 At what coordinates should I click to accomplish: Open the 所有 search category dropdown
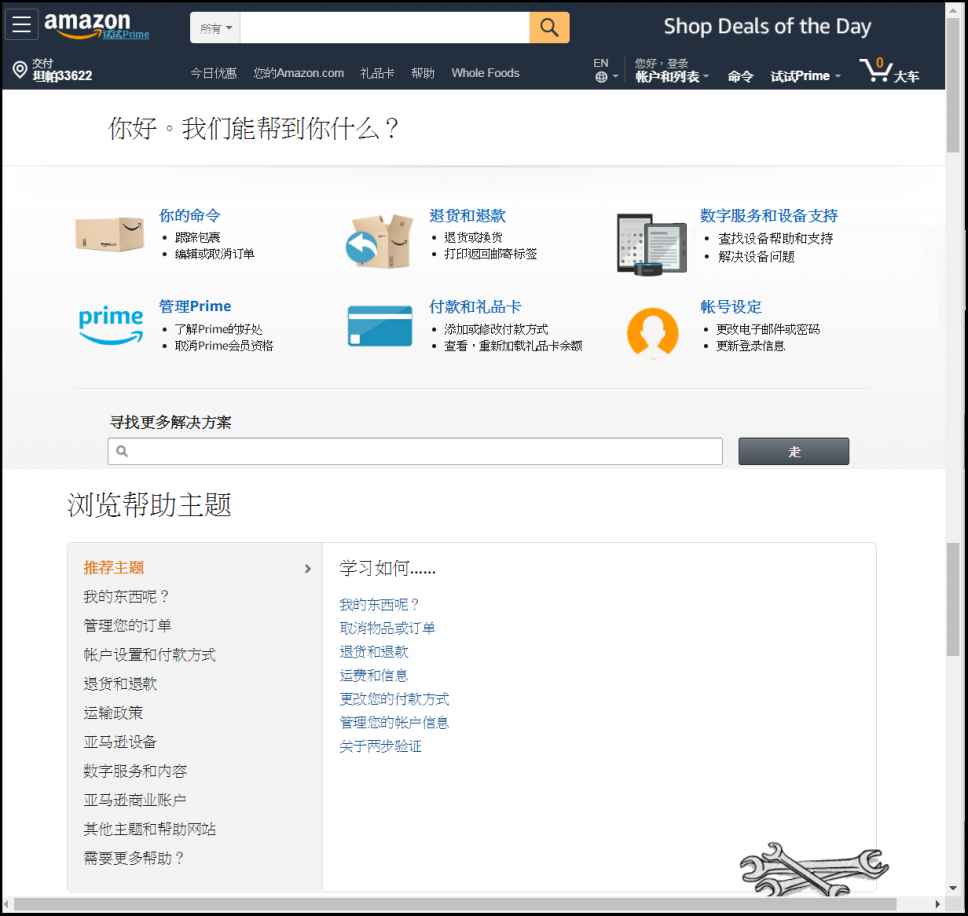[215, 28]
